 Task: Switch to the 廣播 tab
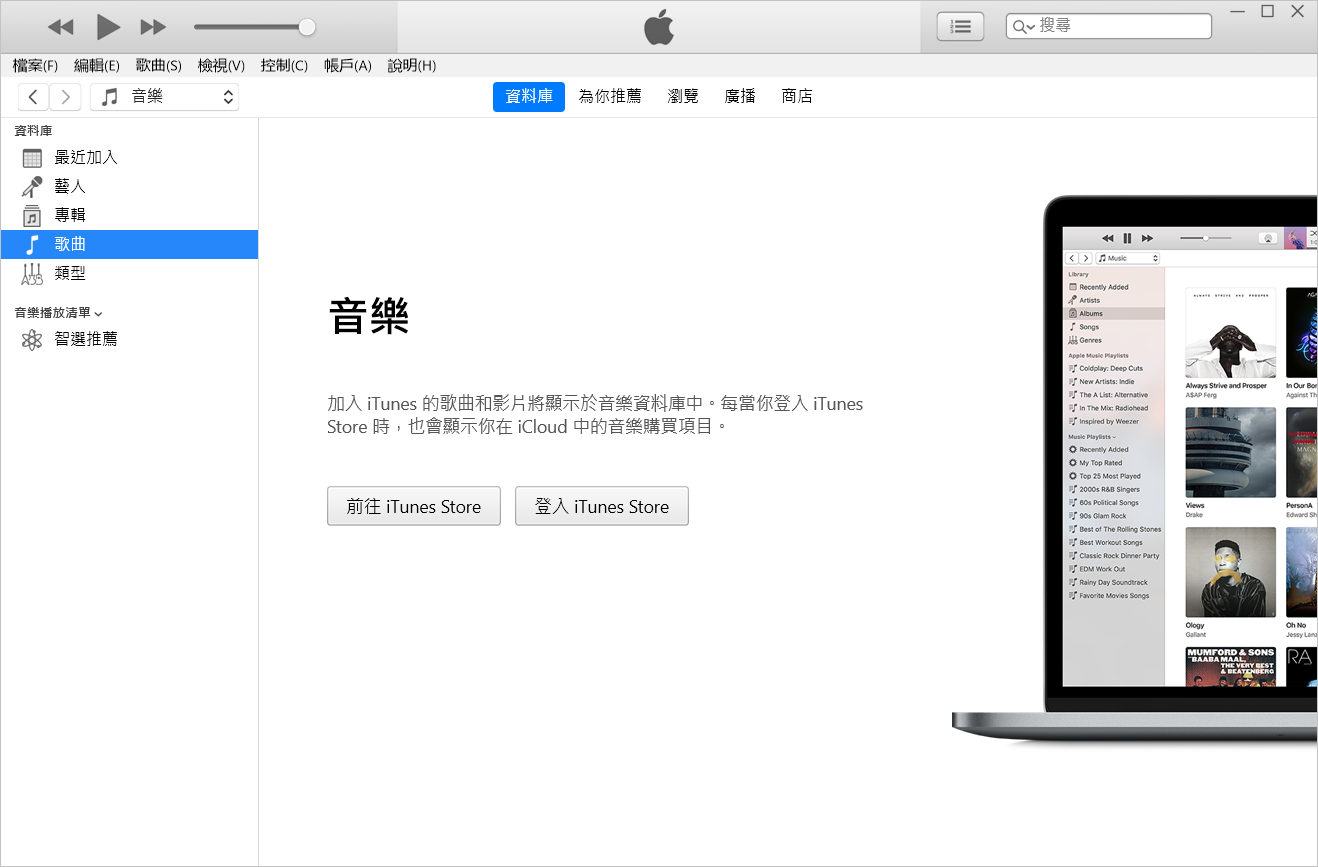click(x=740, y=97)
